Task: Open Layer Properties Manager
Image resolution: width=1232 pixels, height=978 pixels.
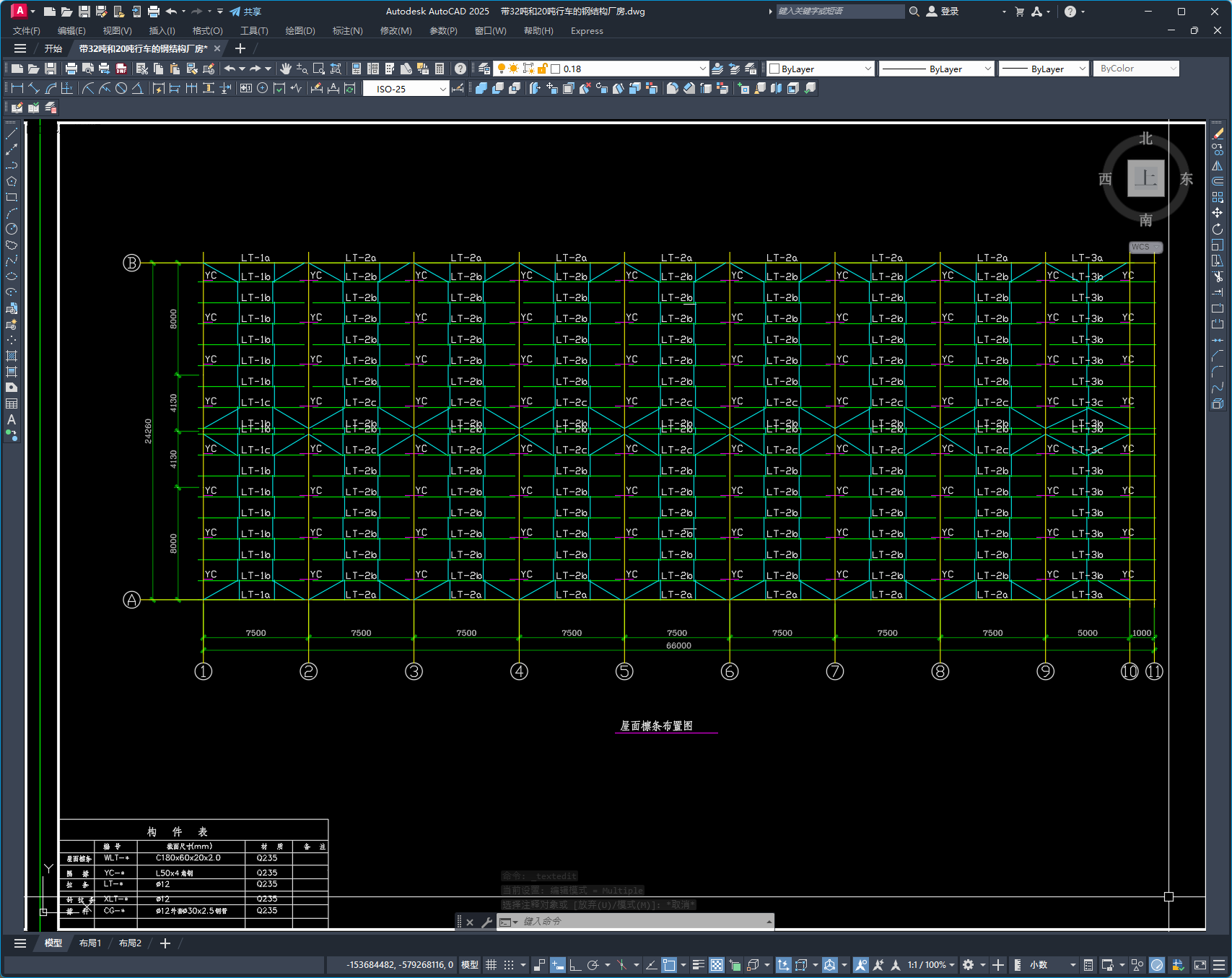Action: [484, 69]
